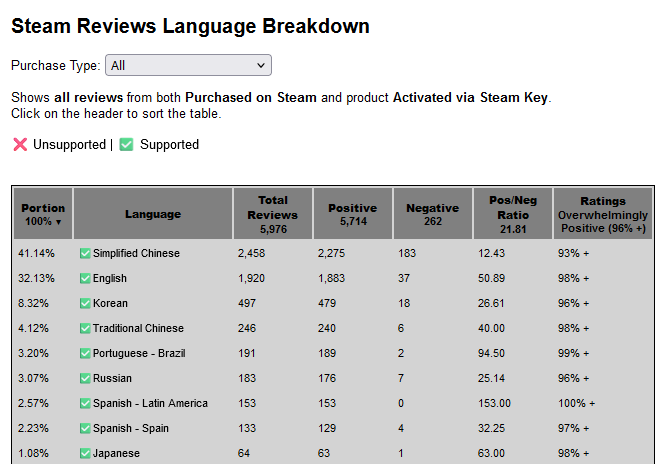Click the supported checkmark beside Korean
The height and width of the screenshot is (464, 671).
click(85, 303)
